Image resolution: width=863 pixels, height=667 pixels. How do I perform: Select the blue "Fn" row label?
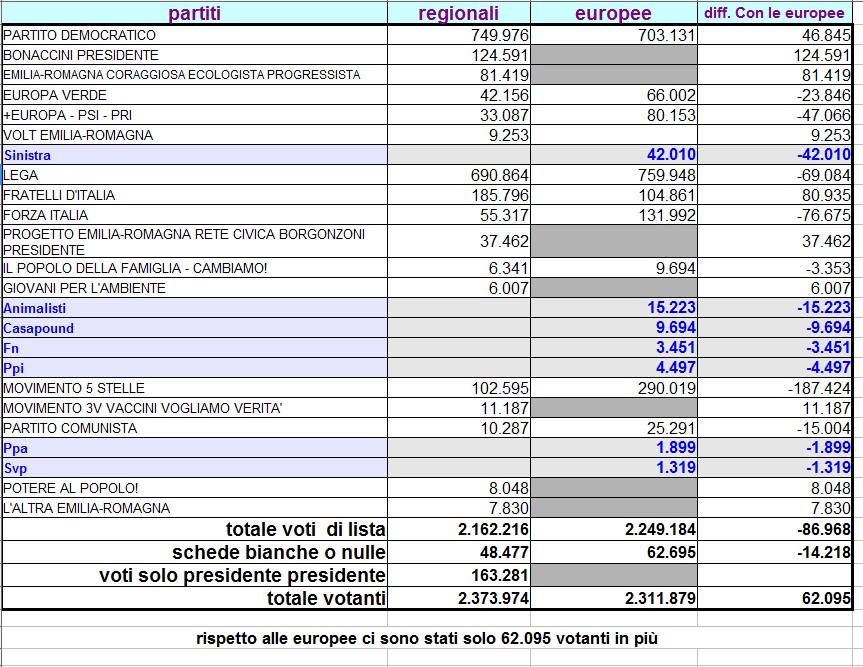(x=10, y=348)
